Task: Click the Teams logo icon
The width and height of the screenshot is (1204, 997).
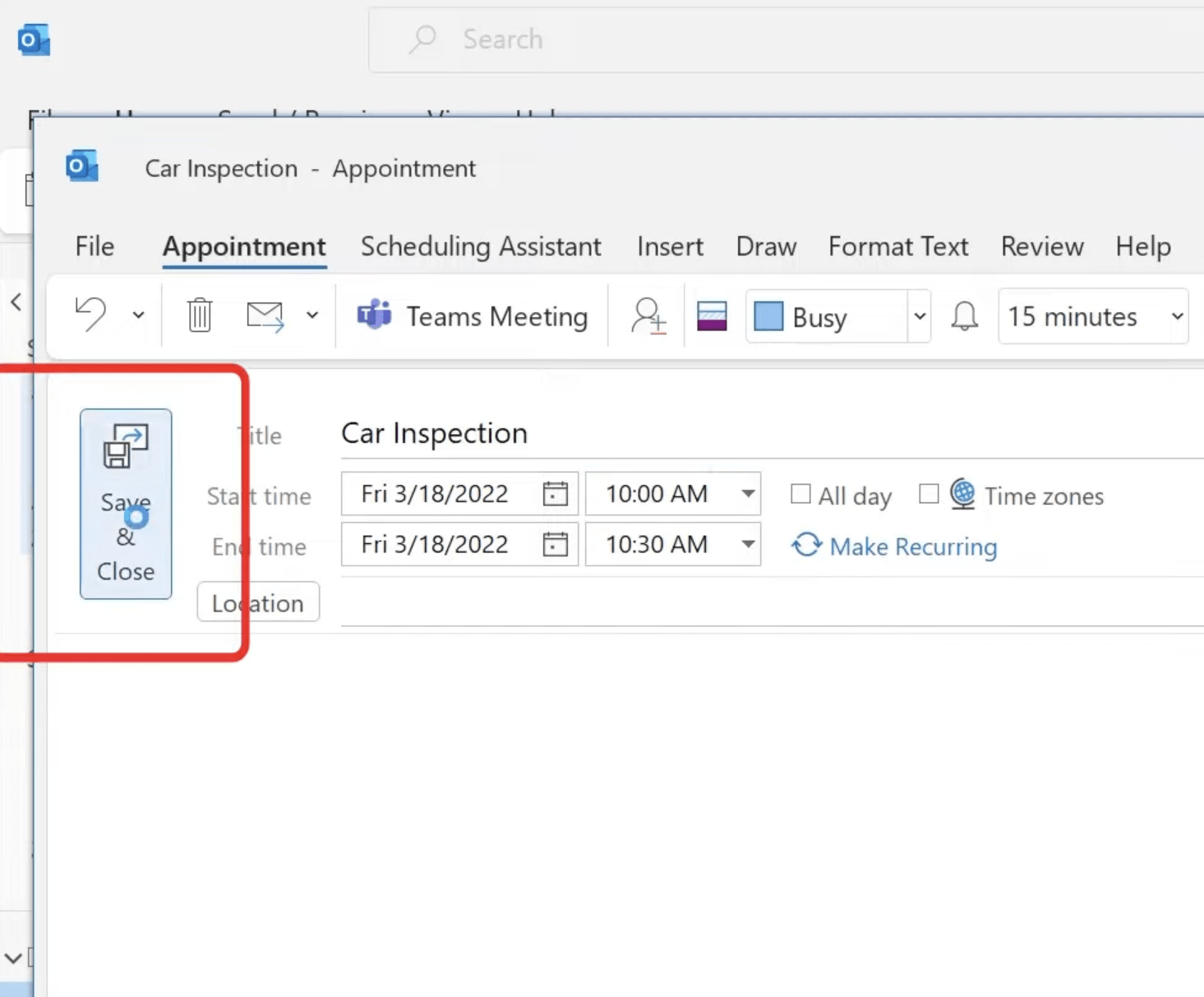Action: click(374, 315)
